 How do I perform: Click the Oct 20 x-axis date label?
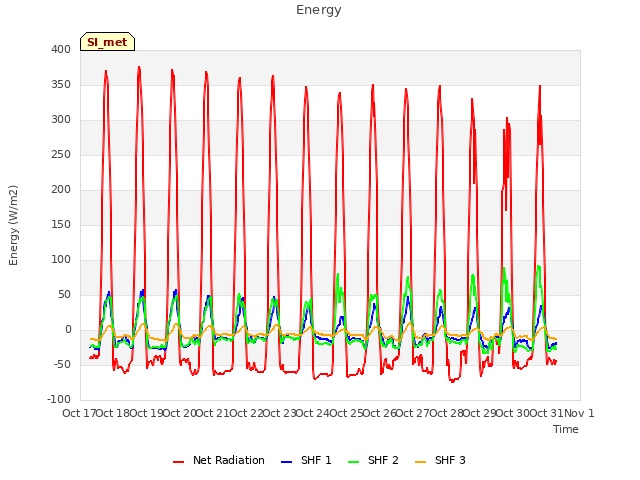click(180, 413)
